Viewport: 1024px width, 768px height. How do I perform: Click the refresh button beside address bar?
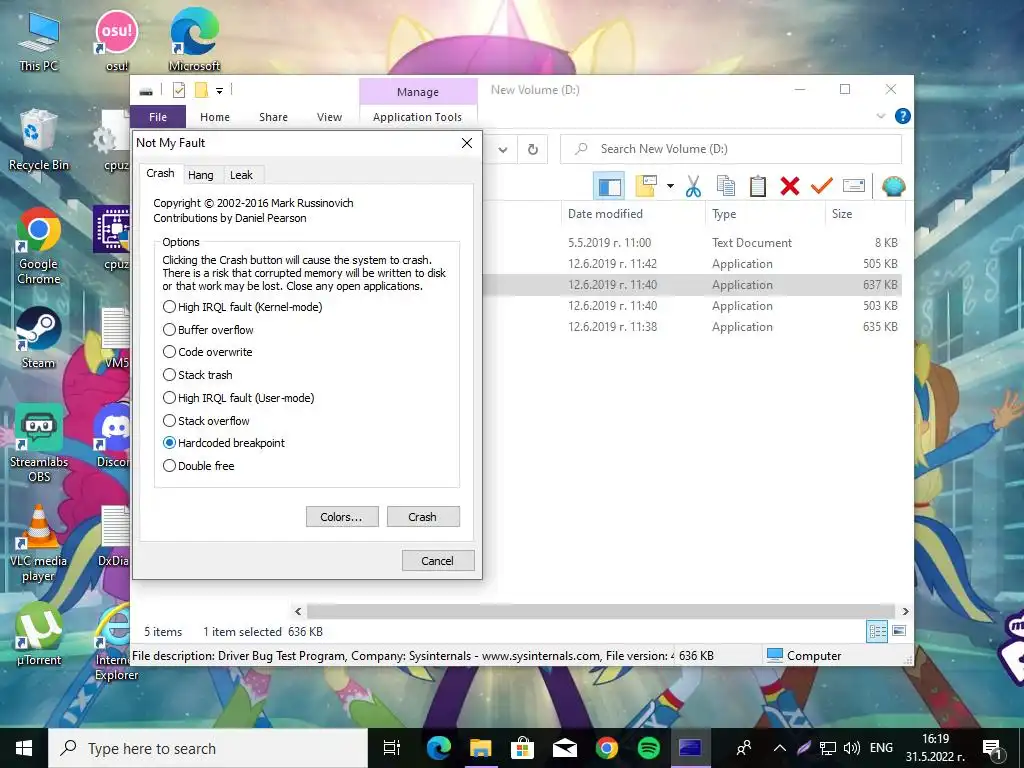[532, 150]
